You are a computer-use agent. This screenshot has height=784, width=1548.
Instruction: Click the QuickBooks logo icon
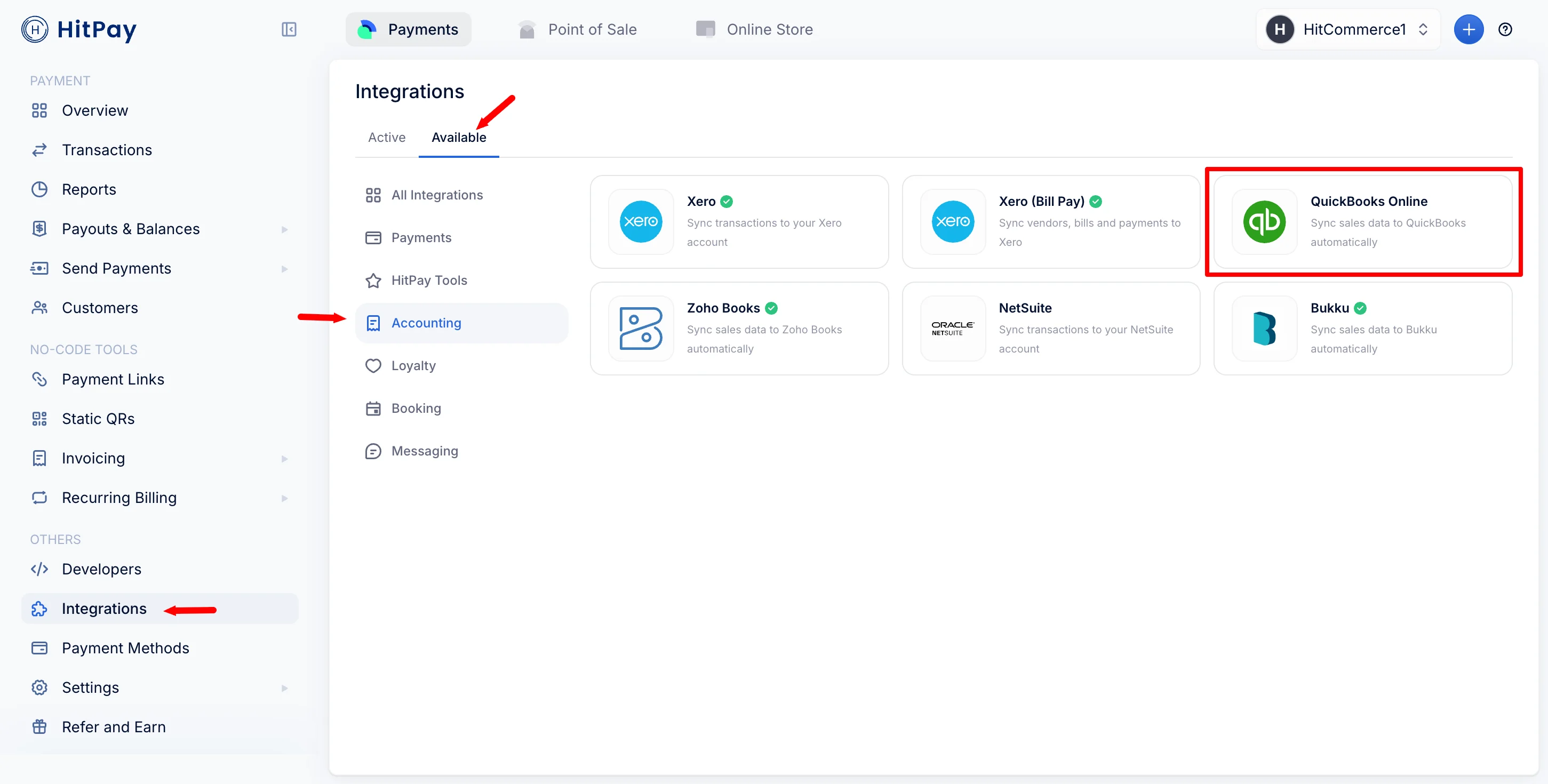coord(1264,222)
